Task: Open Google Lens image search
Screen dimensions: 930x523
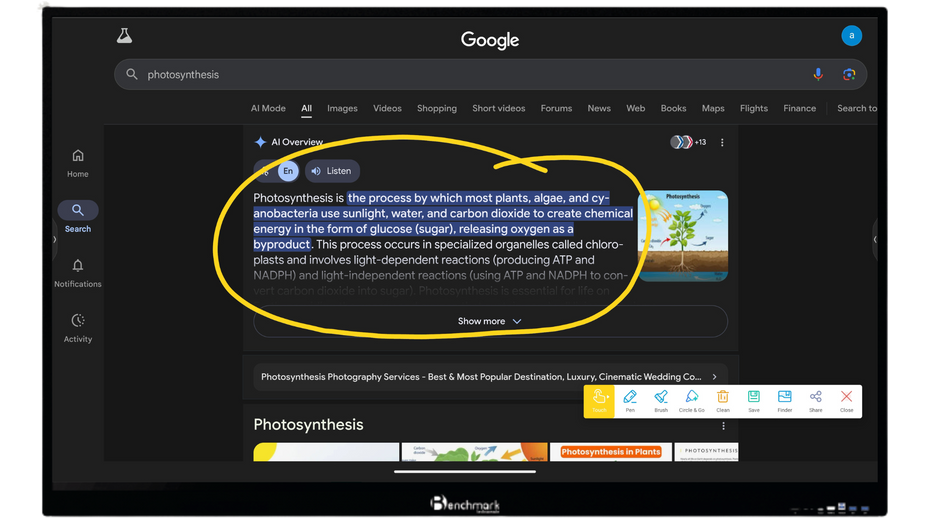Action: point(849,74)
